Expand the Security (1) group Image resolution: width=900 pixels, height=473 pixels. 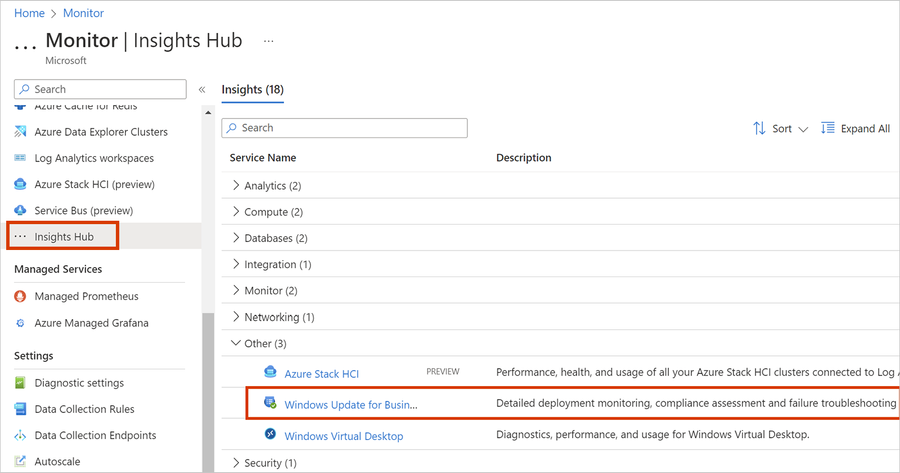click(x=235, y=462)
